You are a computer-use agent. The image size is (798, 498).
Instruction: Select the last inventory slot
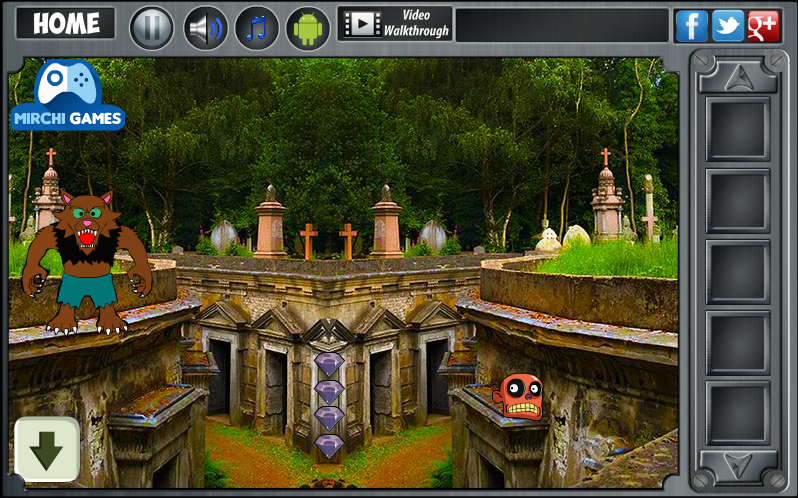click(738, 414)
